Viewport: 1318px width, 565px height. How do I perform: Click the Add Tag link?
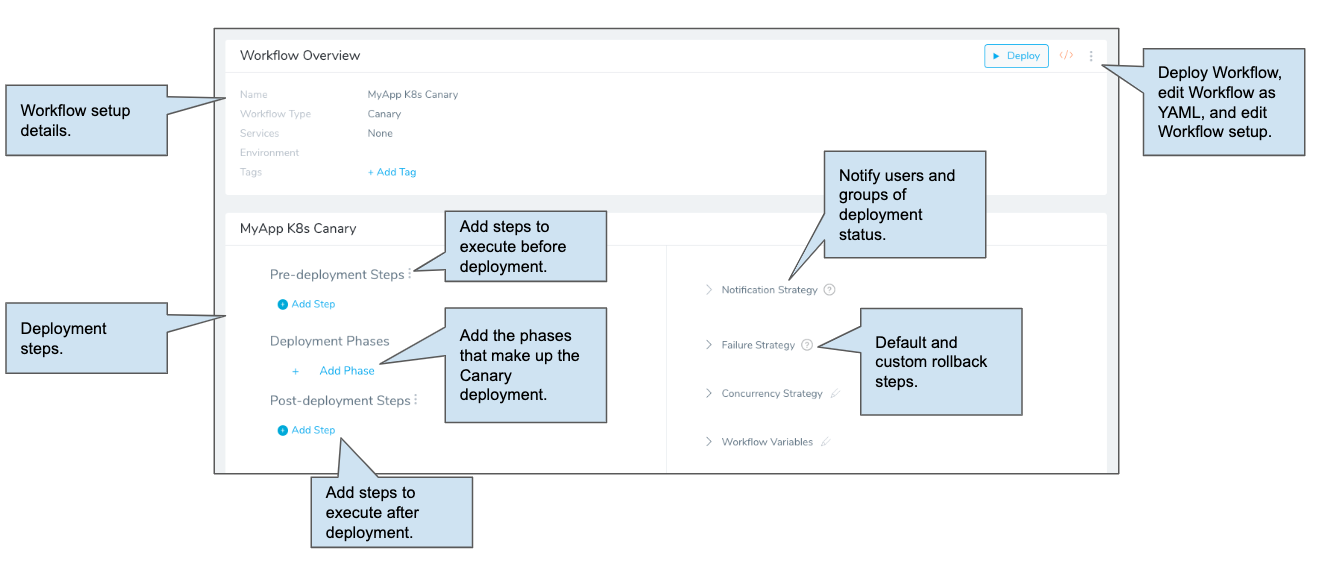(x=392, y=172)
